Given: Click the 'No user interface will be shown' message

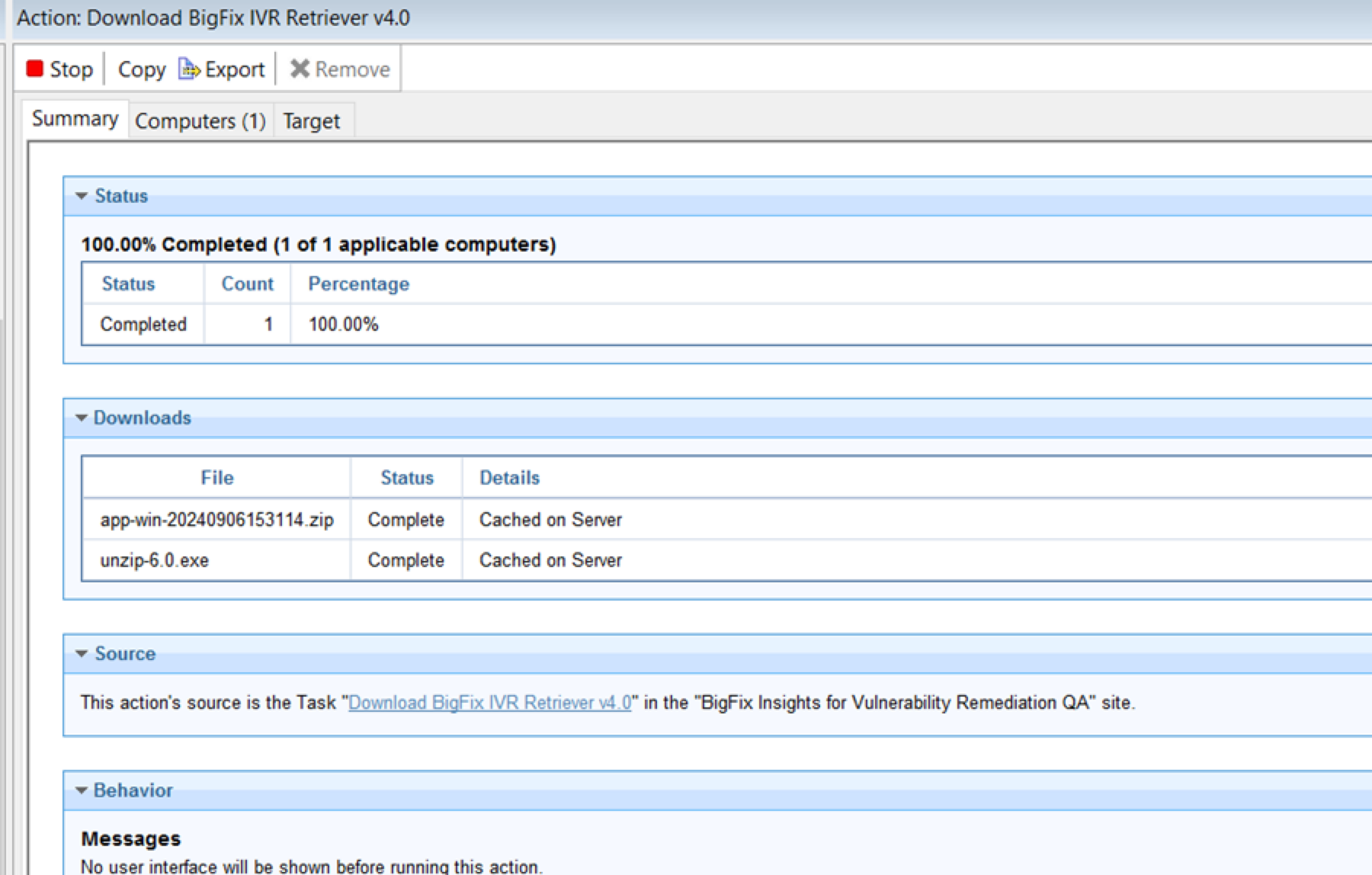Looking at the screenshot, I should coord(312,867).
